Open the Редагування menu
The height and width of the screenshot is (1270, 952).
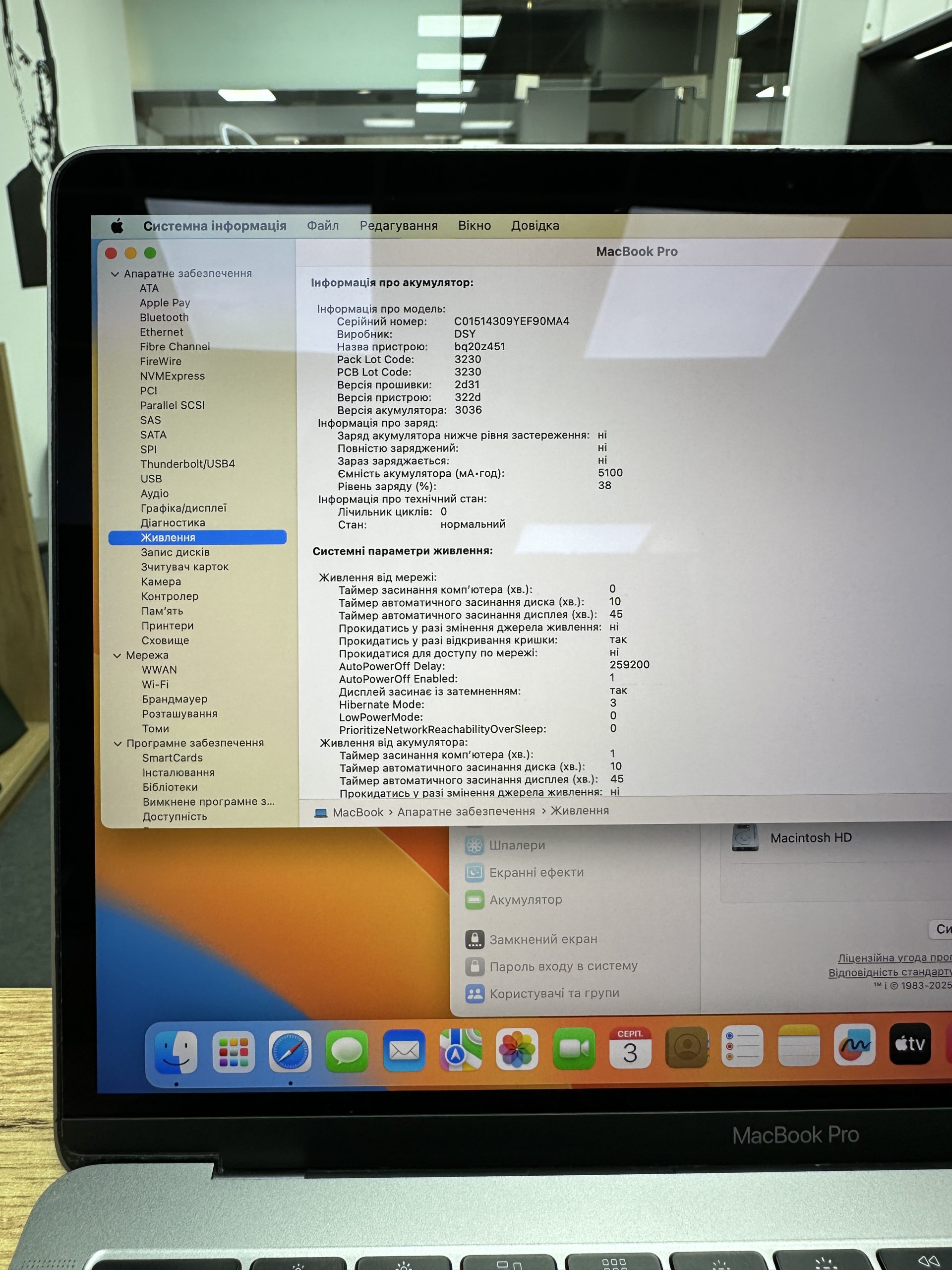(x=398, y=226)
